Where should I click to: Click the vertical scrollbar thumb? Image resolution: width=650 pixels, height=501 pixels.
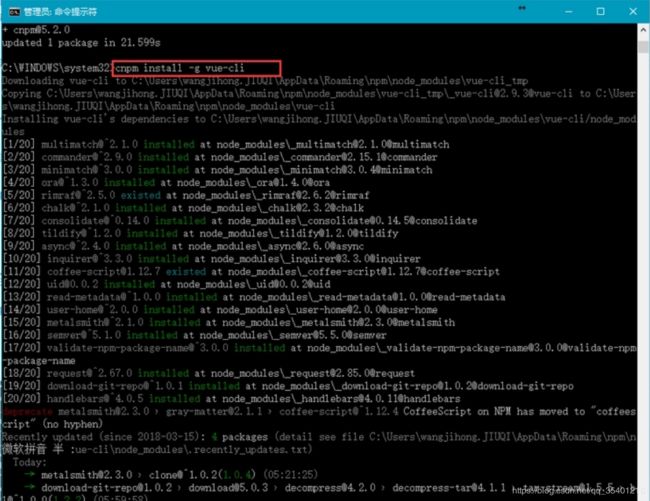[x=643, y=46]
